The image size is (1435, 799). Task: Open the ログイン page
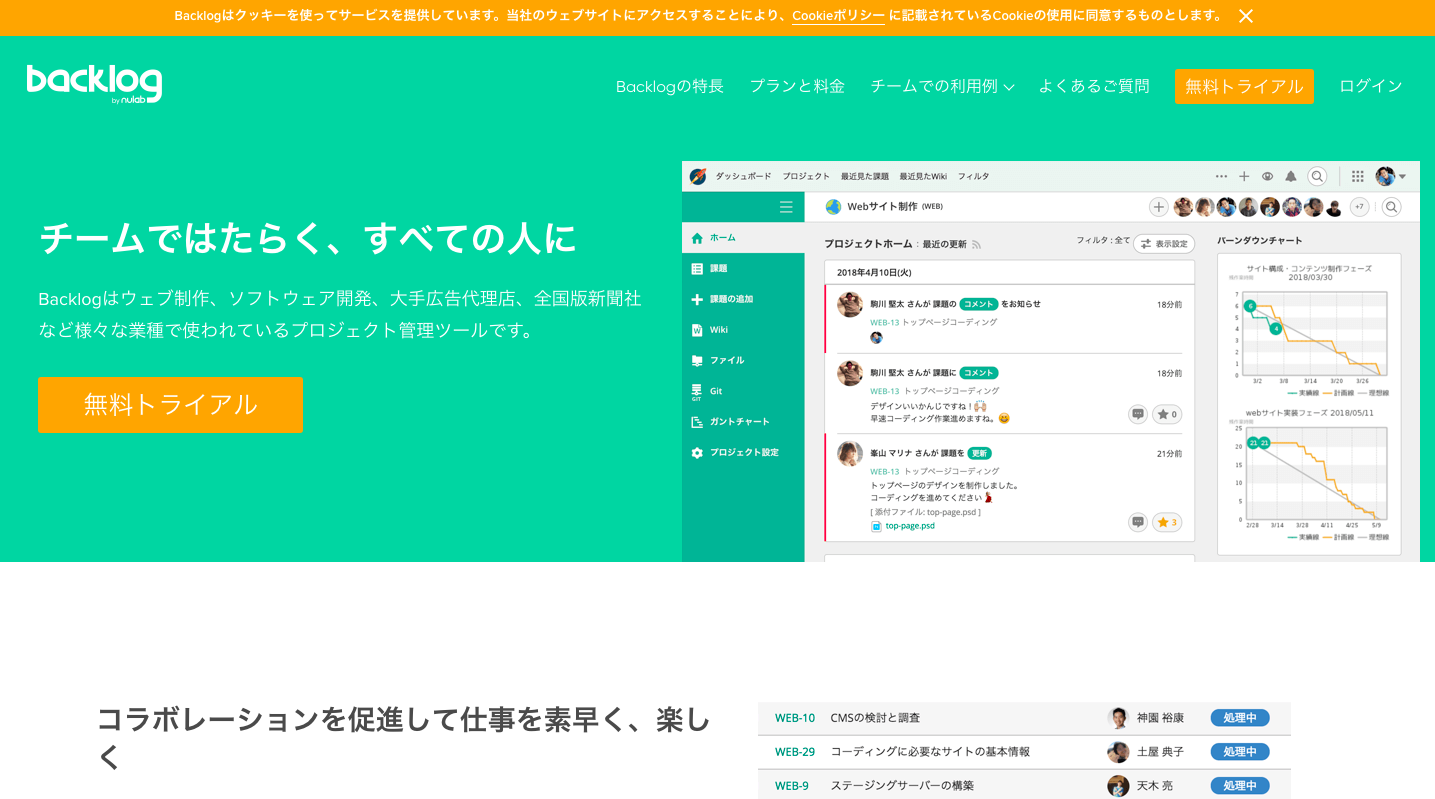click(x=1370, y=86)
